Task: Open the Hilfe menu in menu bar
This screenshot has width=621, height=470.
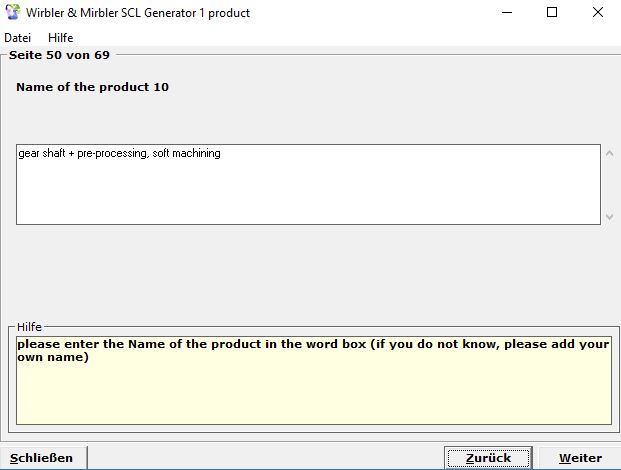Action: [61, 38]
